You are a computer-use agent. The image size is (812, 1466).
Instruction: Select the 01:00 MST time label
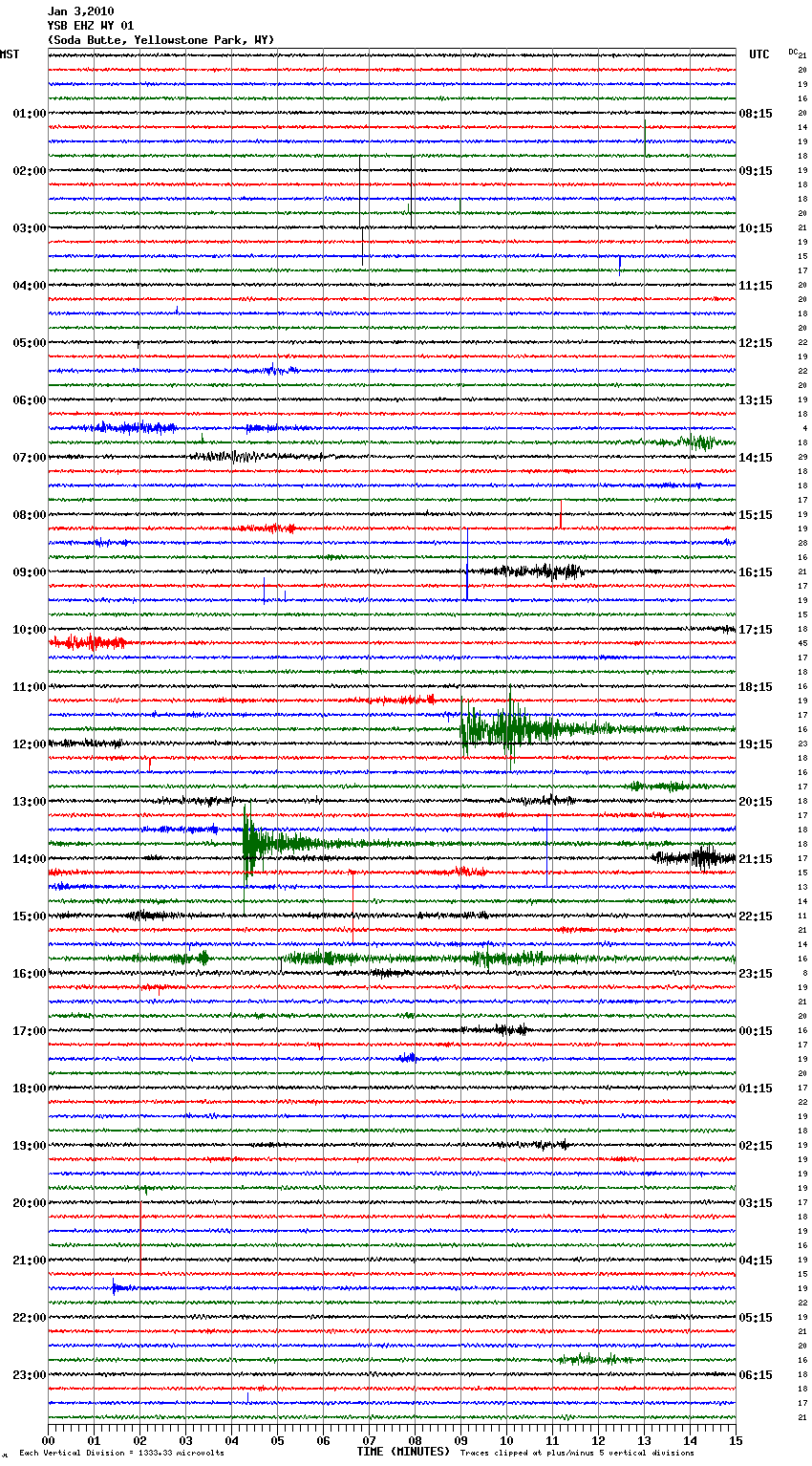(30, 114)
